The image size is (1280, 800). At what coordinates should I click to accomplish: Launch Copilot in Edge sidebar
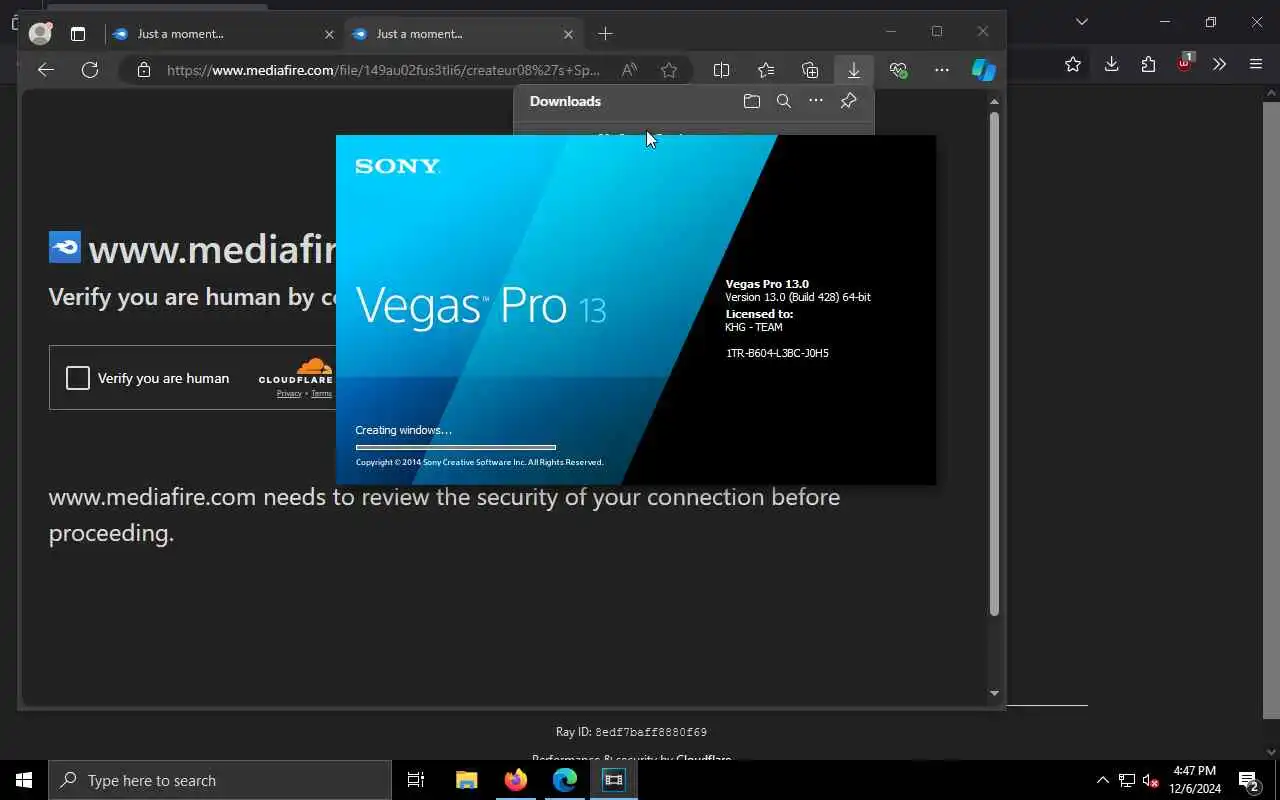[984, 70]
